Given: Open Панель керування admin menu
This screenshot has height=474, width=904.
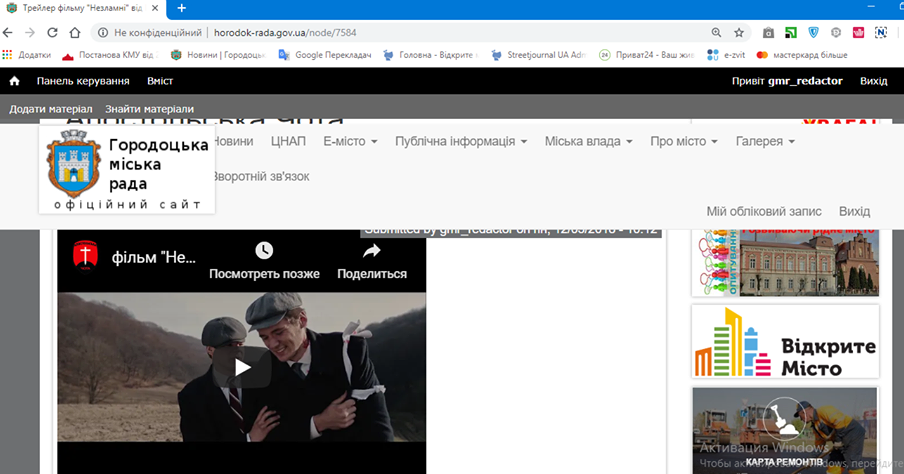Looking at the screenshot, I should (x=83, y=81).
